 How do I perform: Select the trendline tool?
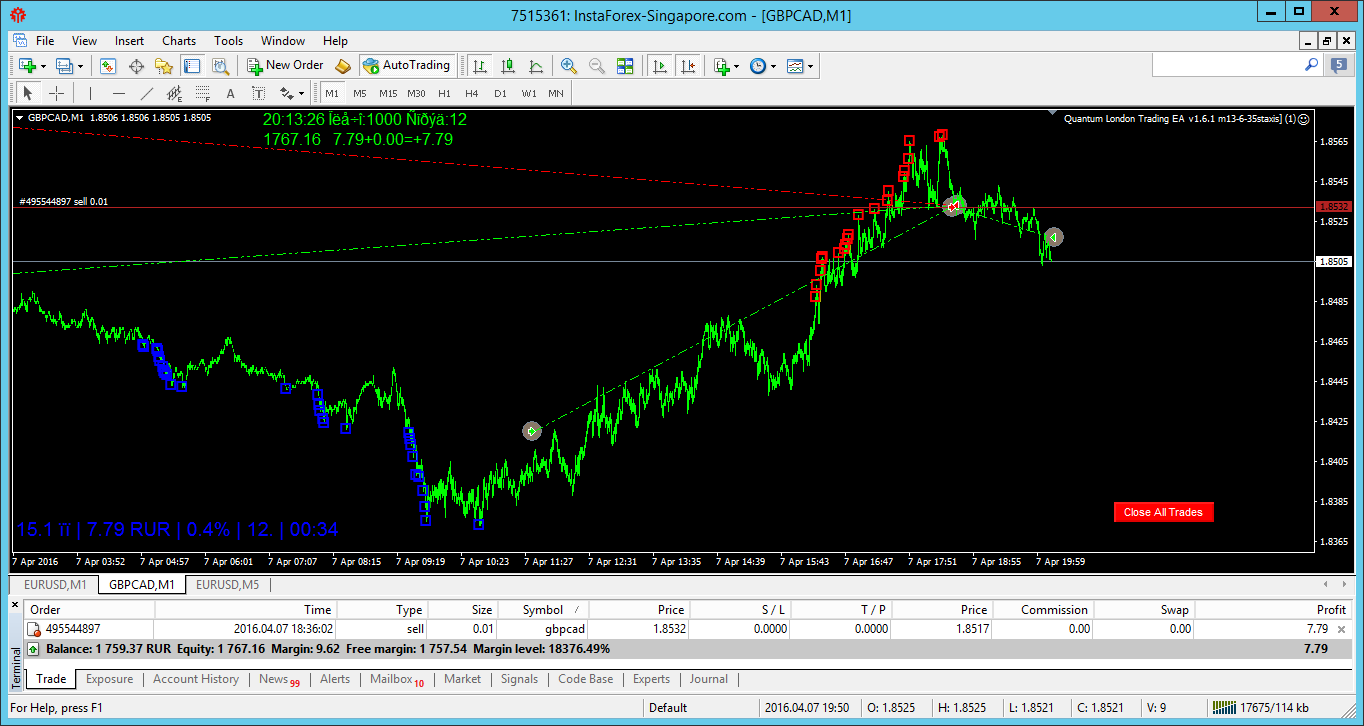pos(147,93)
